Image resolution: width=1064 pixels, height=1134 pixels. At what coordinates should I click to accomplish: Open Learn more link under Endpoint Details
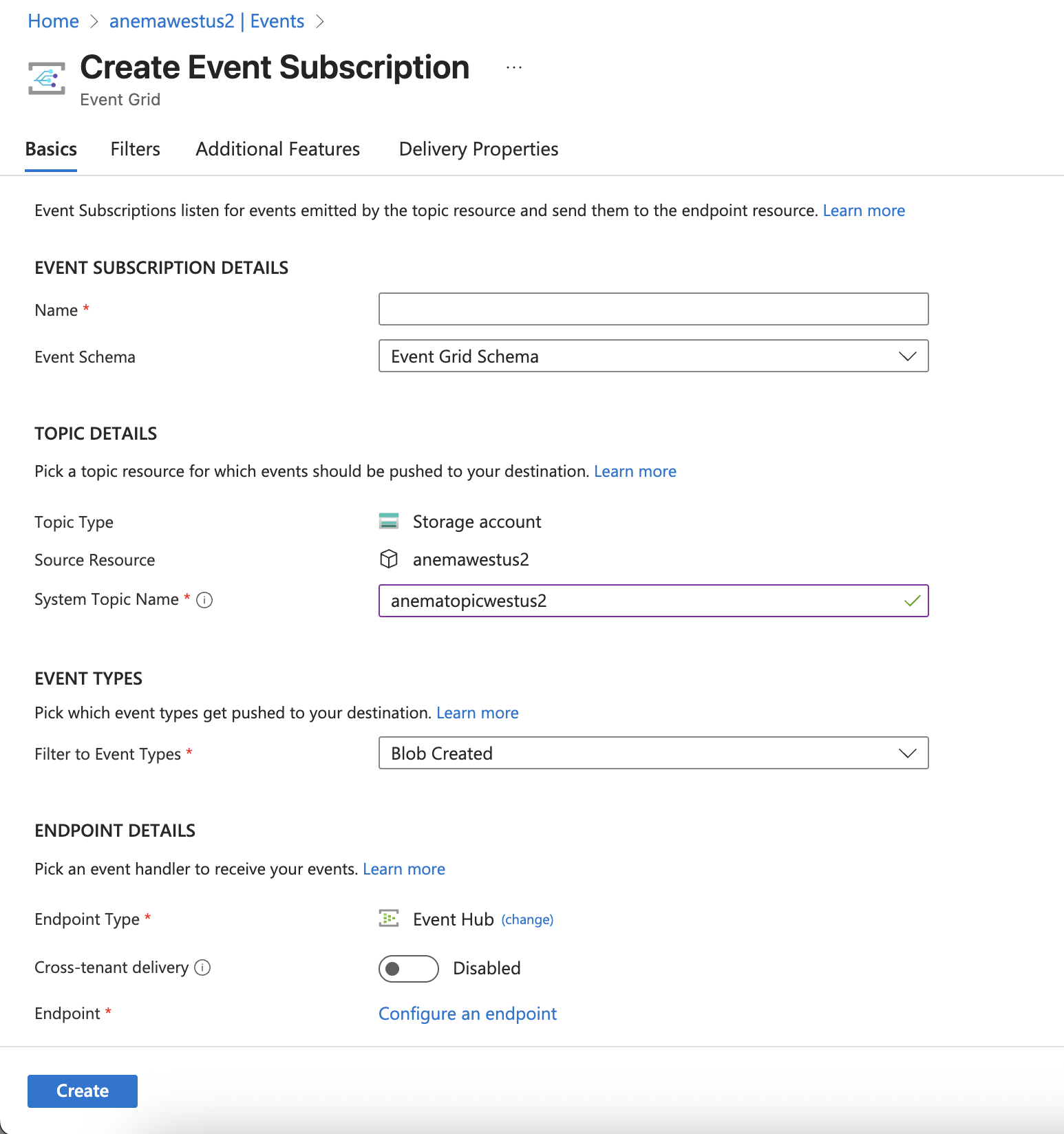pos(403,869)
